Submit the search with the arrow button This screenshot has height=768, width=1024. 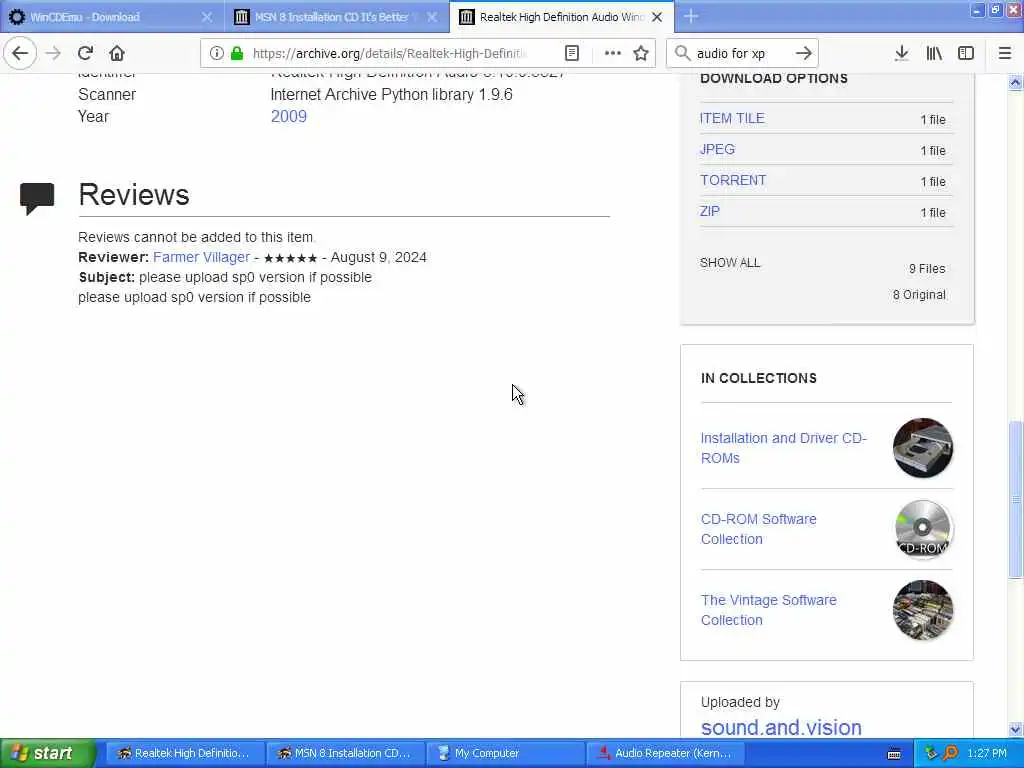(804, 53)
